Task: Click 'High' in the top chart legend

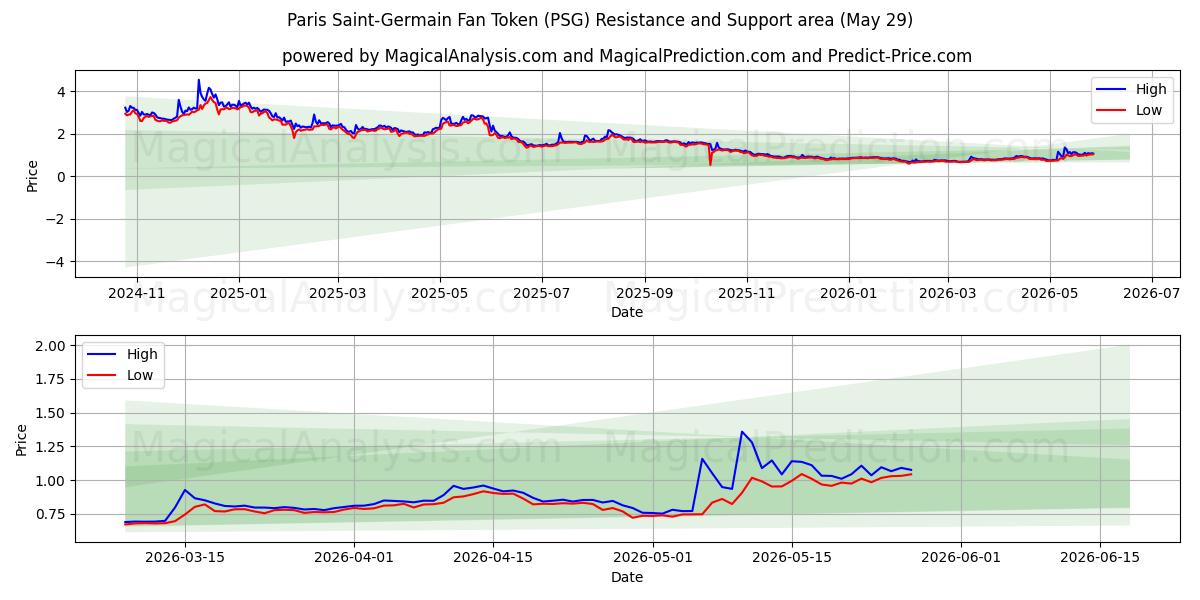Action: pyautogui.click(x=1151, y=89)
